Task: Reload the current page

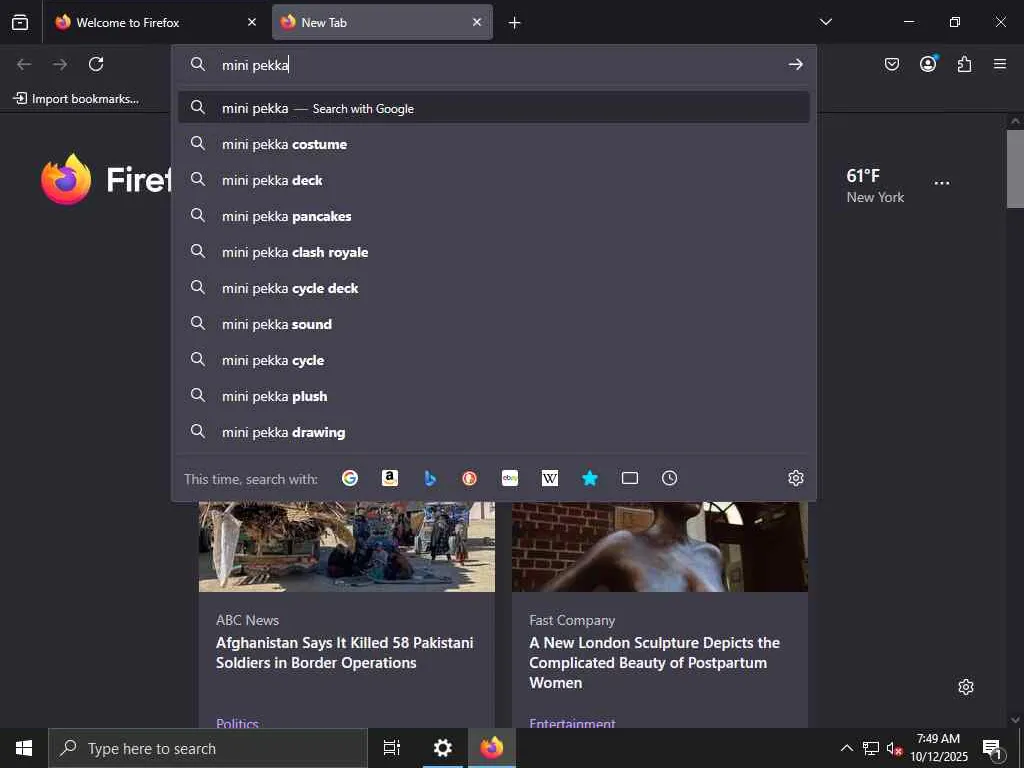Action: click(x=96, y=64)
